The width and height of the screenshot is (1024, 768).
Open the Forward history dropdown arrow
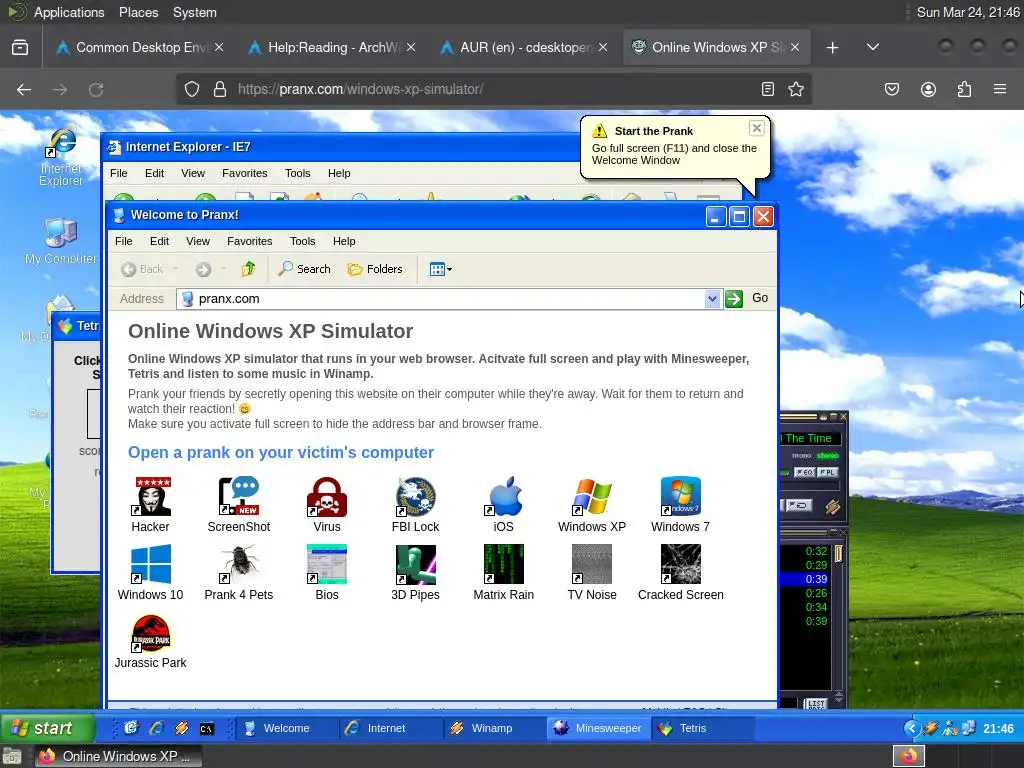click(223, 269)
